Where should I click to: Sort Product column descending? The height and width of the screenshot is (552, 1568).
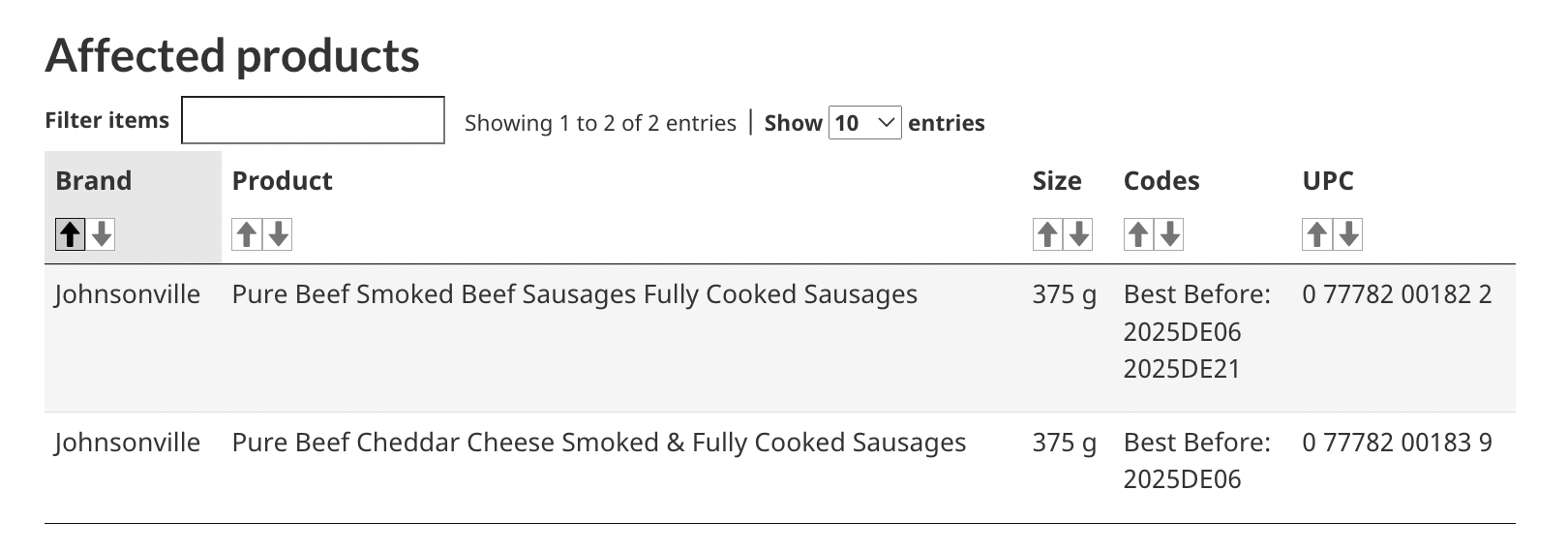pos(279,234)
